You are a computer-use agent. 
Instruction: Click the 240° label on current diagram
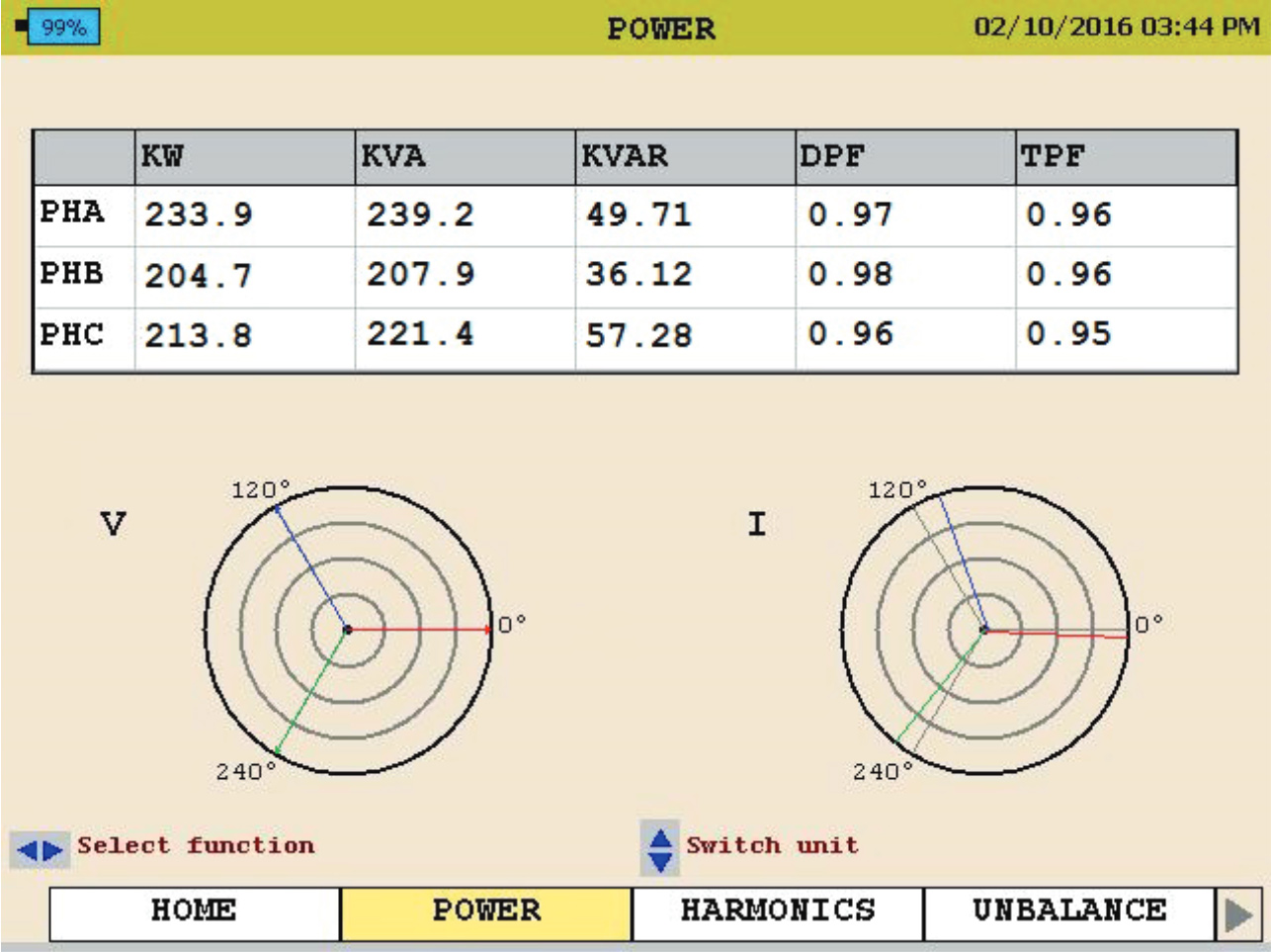pyautogui.click(x=884, y=771)
